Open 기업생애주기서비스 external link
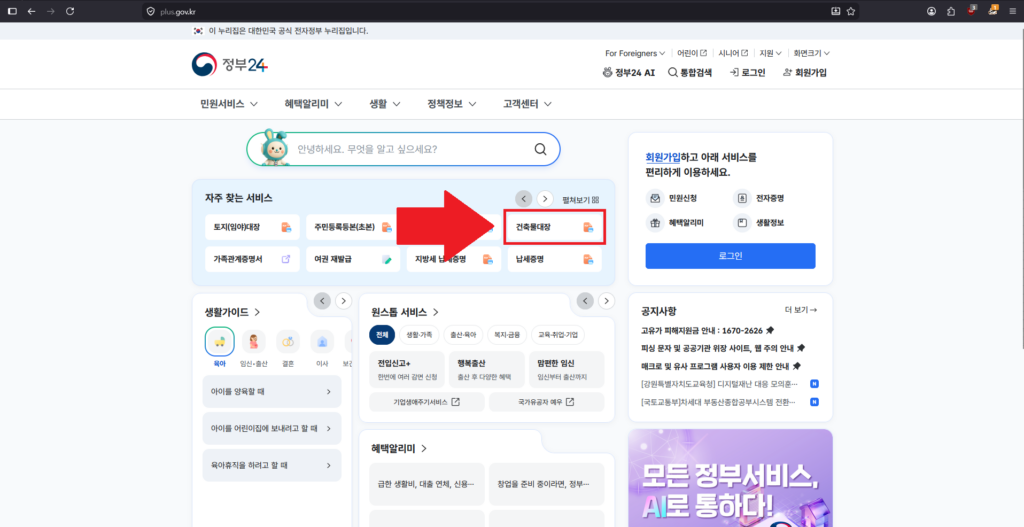 427,402
